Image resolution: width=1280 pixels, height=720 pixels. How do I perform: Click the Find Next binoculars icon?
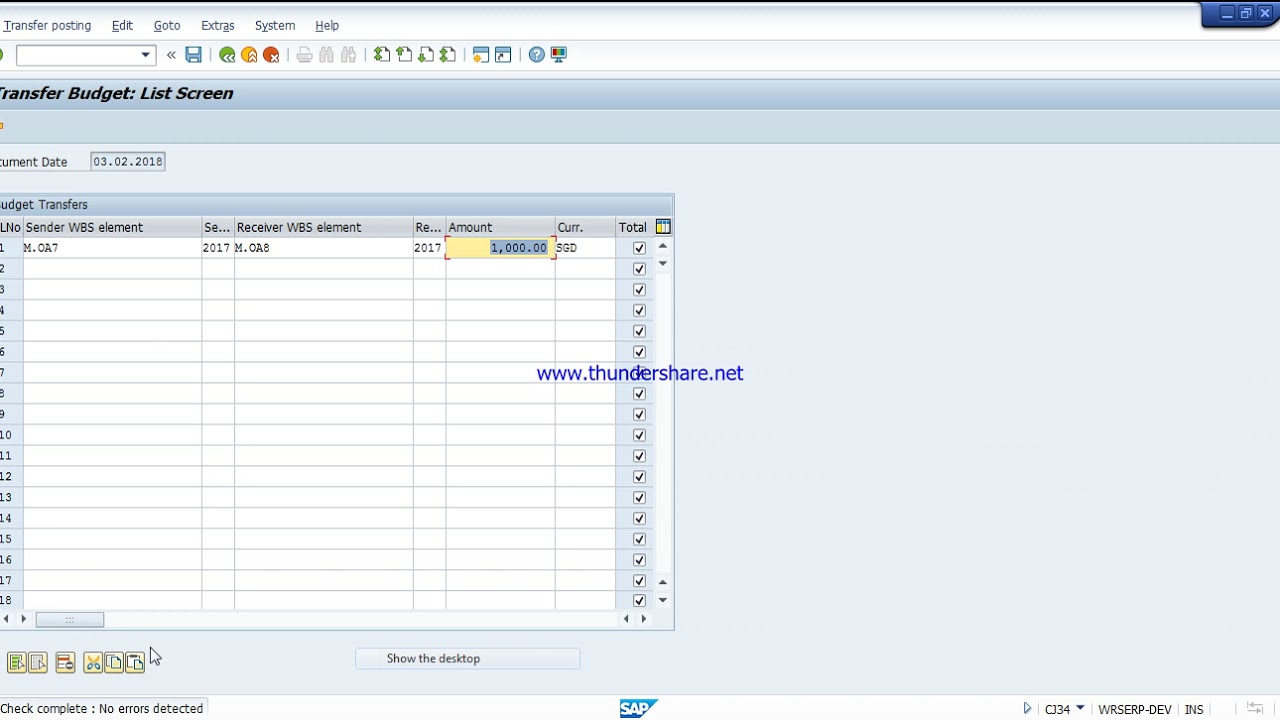point(348,55)
